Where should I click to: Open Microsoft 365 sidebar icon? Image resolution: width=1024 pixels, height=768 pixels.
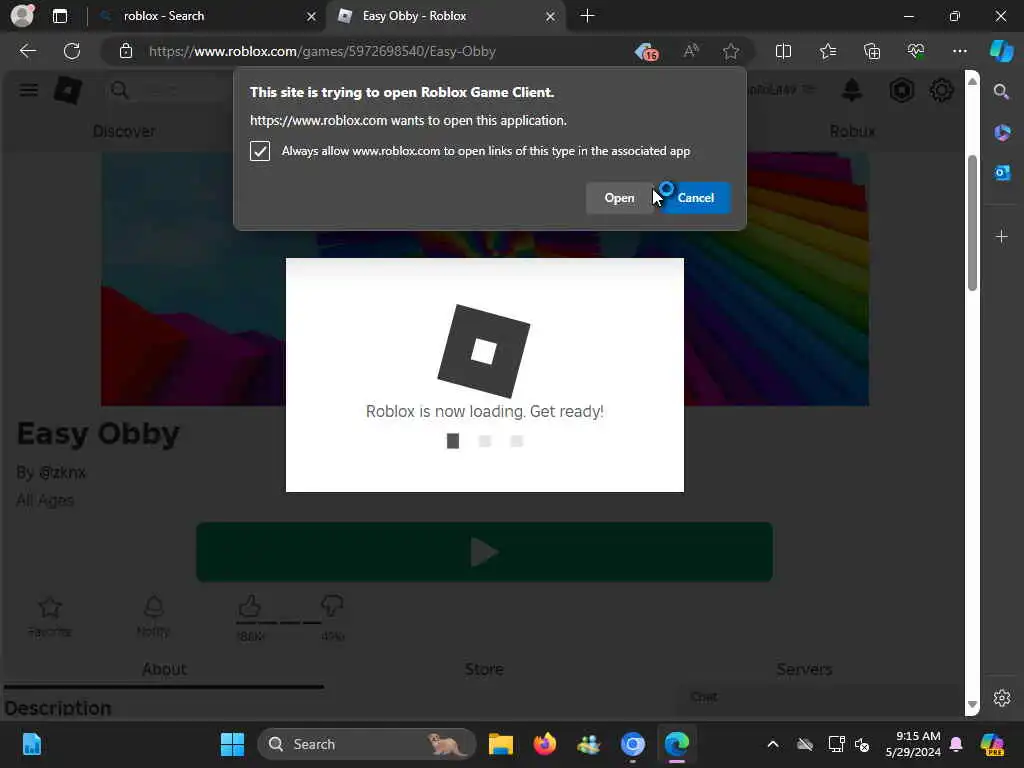(x=1001, y=133)
